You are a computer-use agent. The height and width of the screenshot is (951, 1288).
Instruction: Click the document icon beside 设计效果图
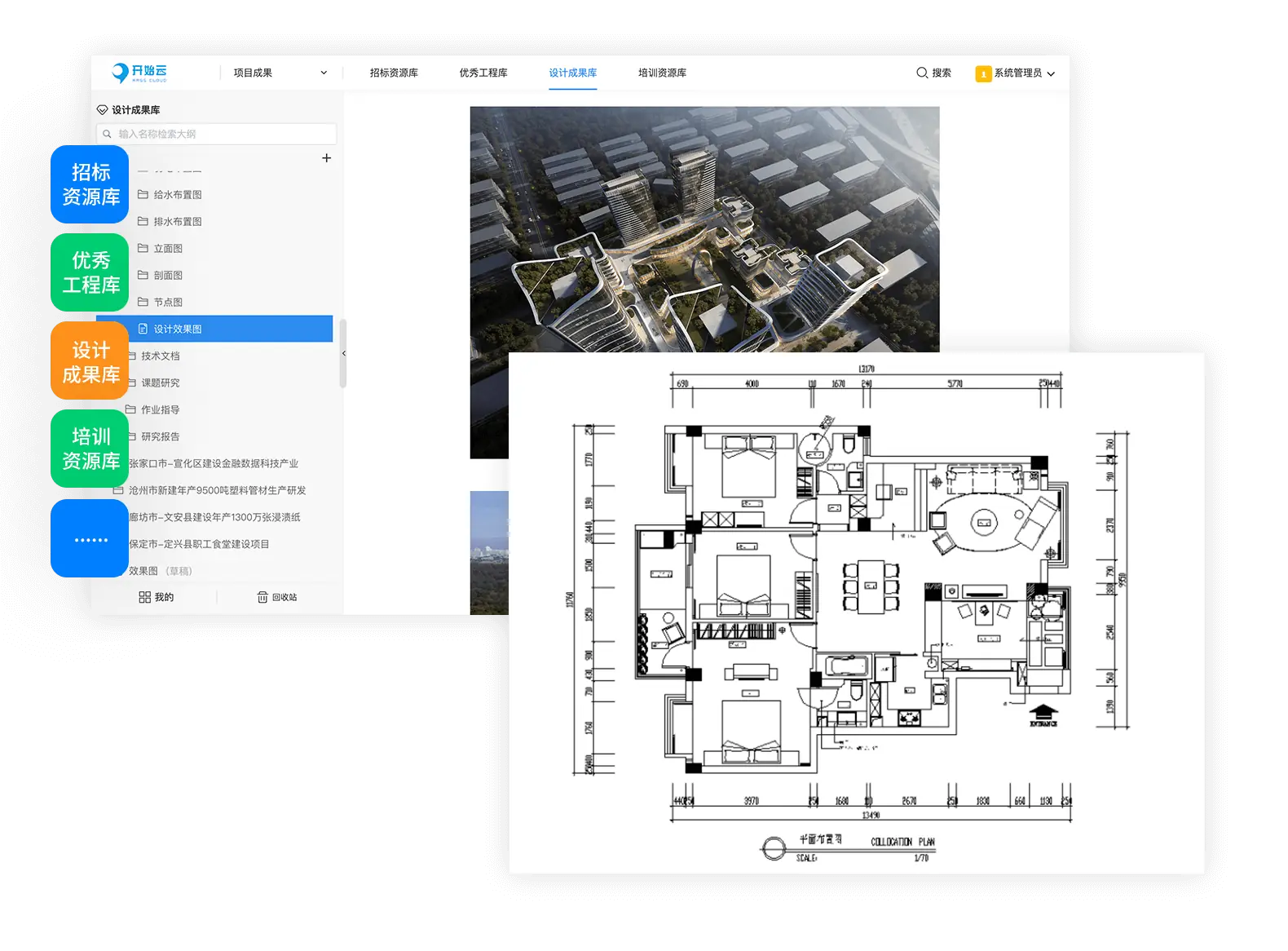[143, 329]
